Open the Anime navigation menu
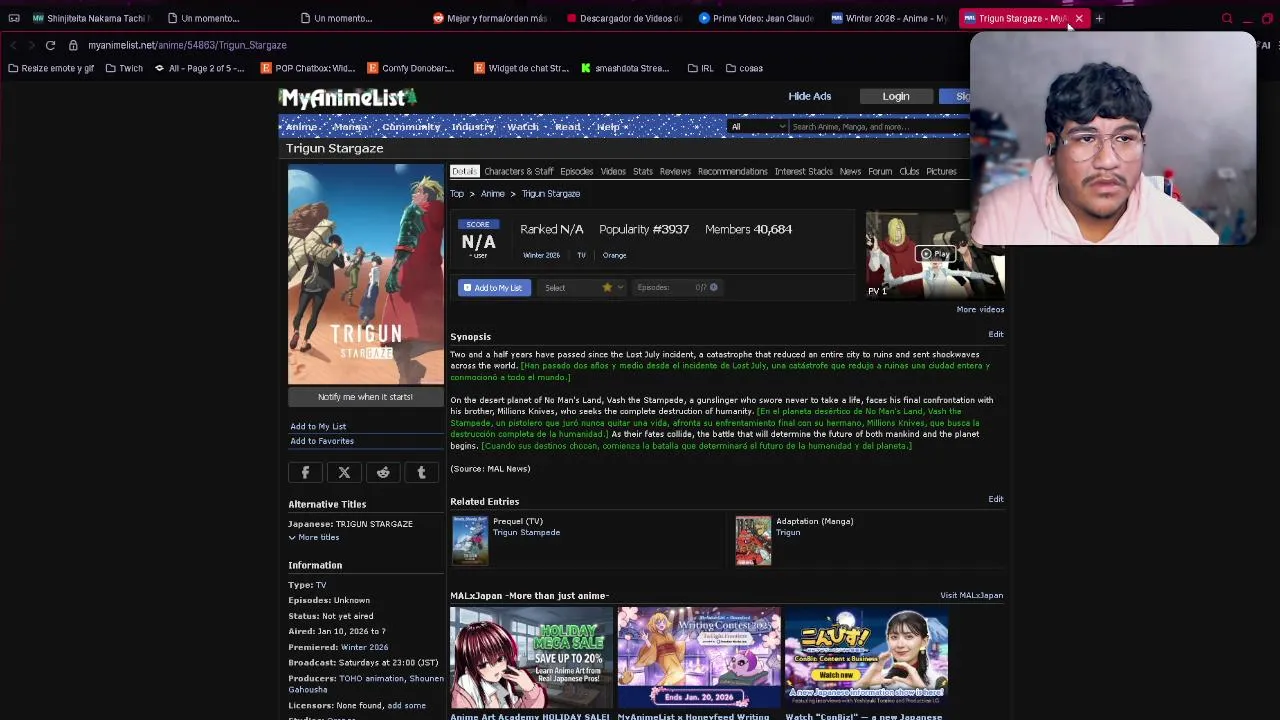1280x720 pixels. click(x=301, y=127)
